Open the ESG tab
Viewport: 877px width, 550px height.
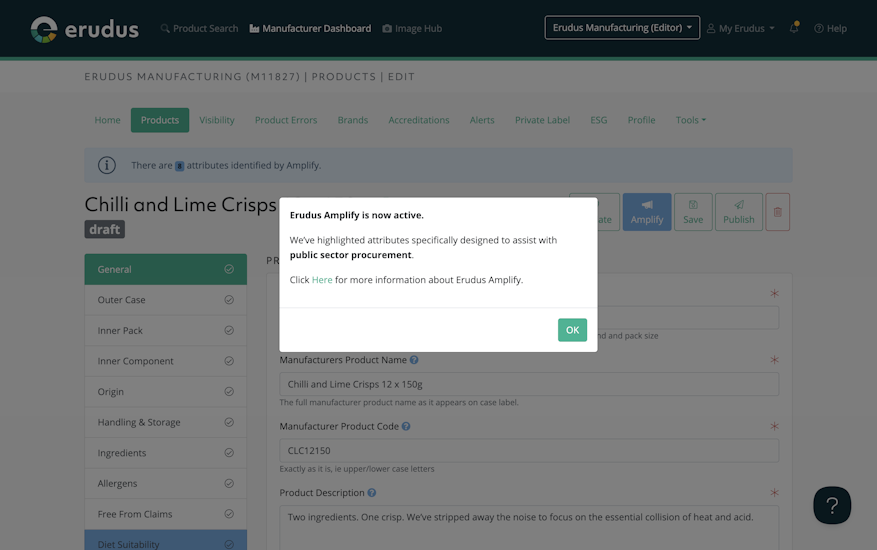598,120
